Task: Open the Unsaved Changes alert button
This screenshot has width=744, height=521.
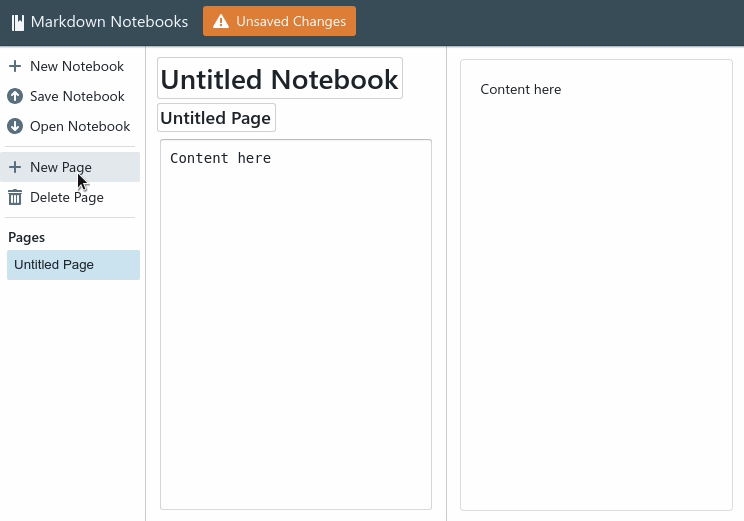Action: (x=279, y=21)
